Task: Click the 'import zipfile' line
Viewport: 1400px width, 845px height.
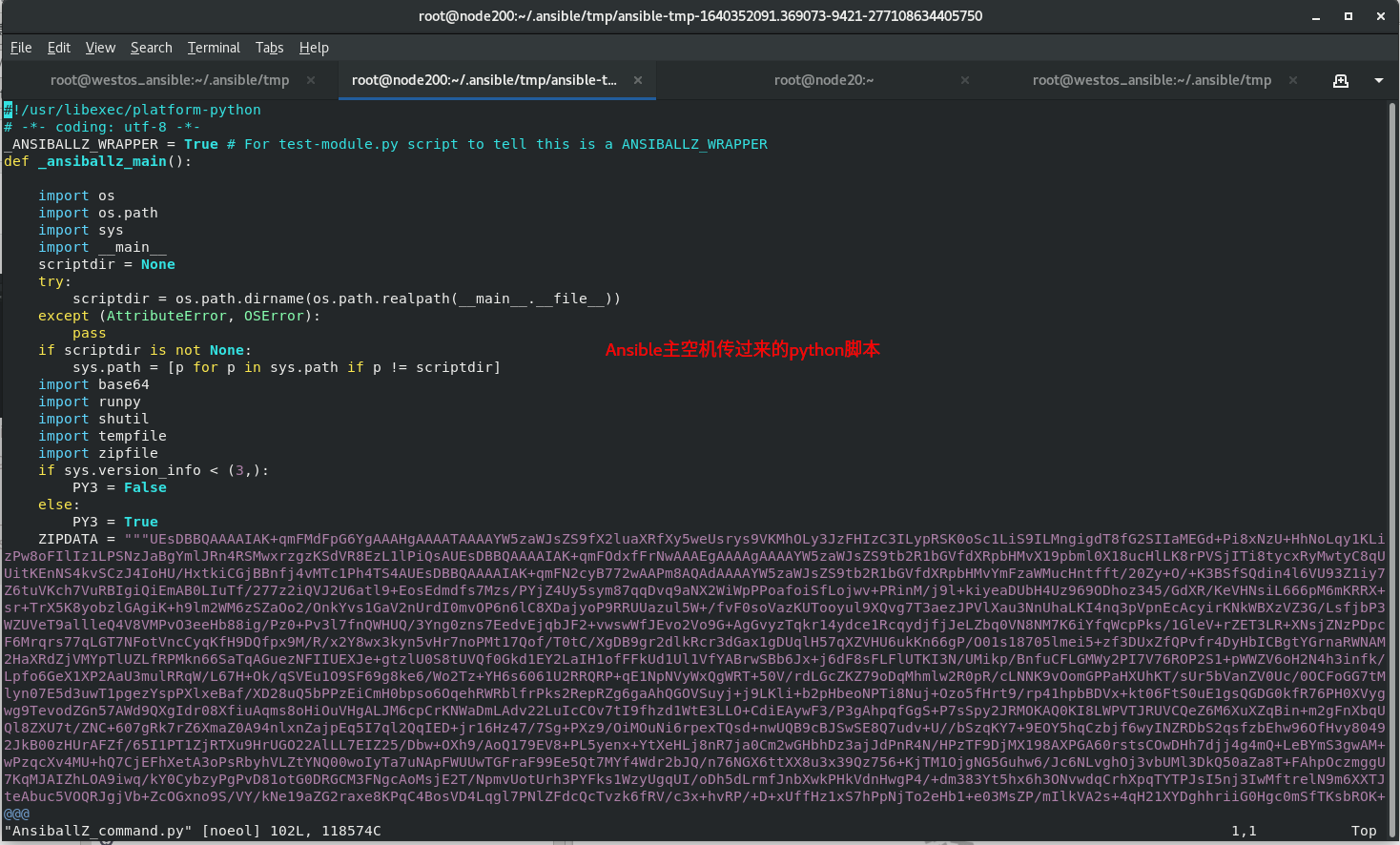Action: click(x=98, y=453)
